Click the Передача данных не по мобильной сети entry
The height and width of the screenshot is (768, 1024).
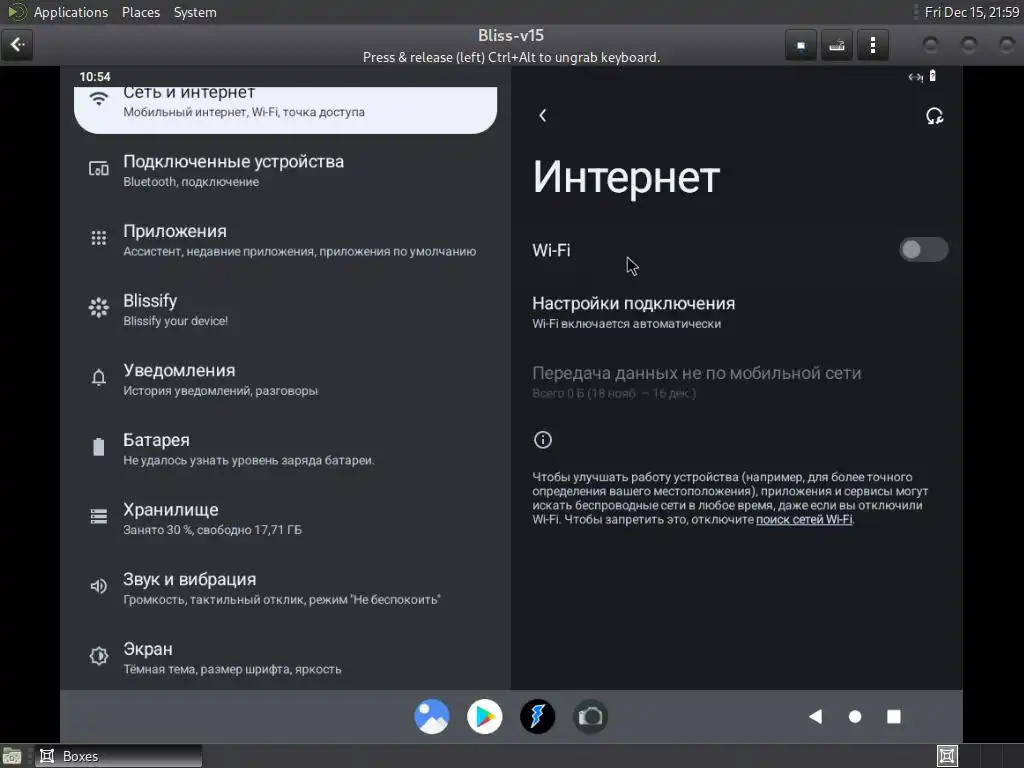pos(737,381)
